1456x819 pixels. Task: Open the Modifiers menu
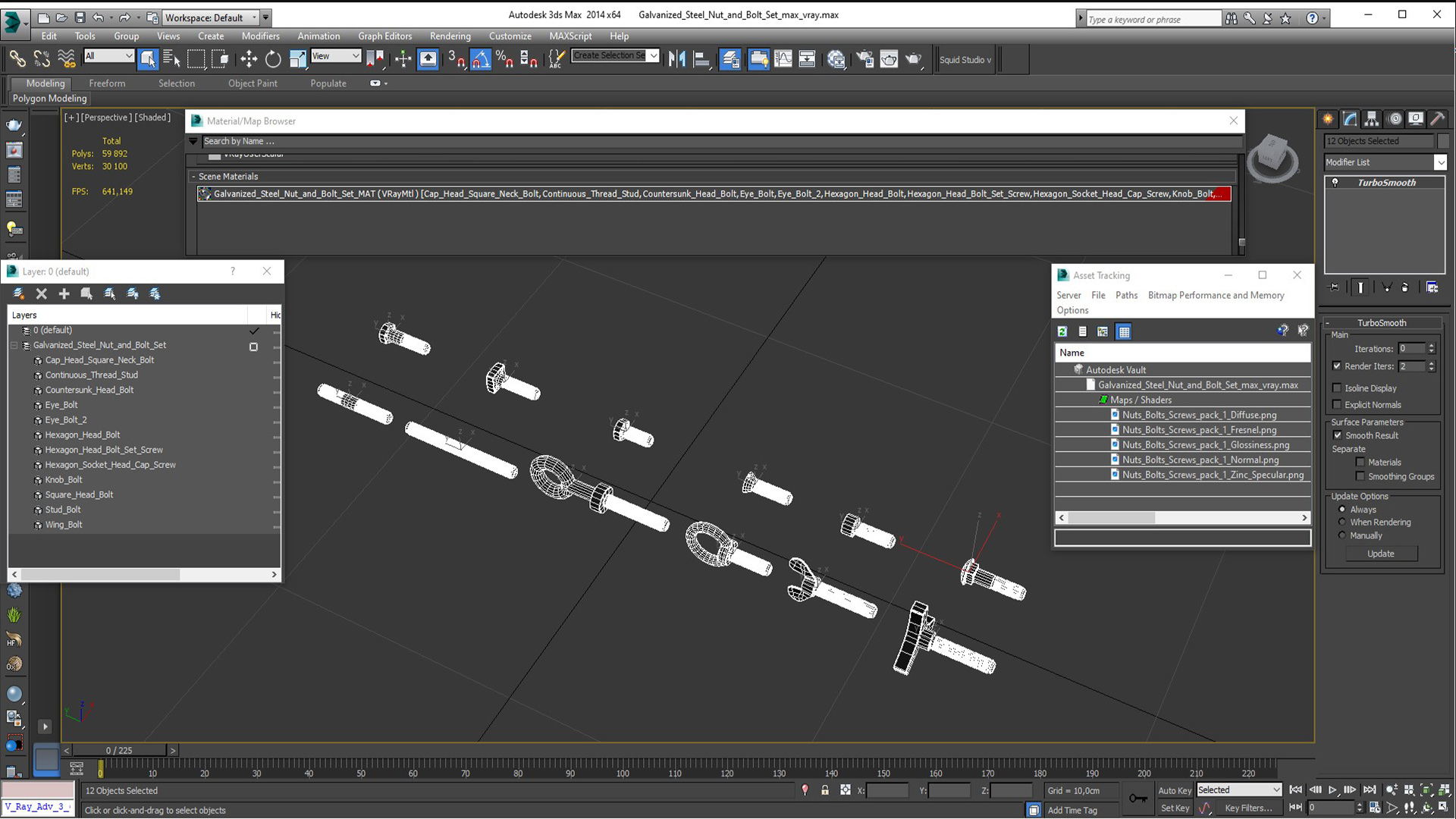pyautogui.click(x=260, y=36)
